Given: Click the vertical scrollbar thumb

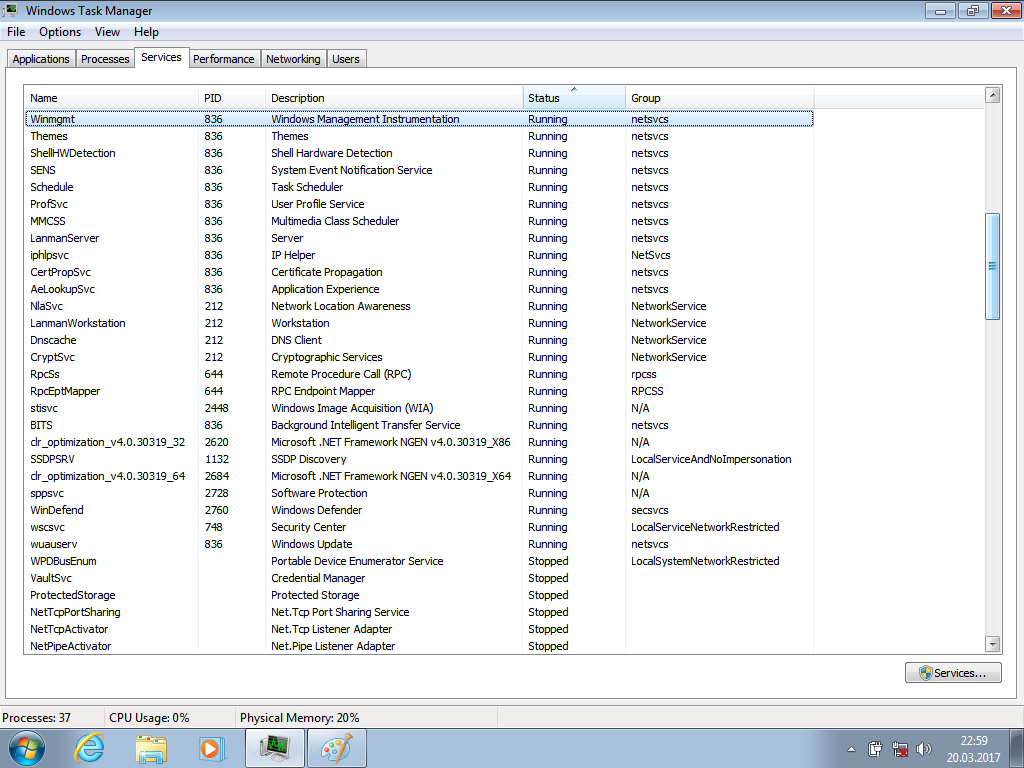Looking at the screenshot, I should (x=993, y=266).
